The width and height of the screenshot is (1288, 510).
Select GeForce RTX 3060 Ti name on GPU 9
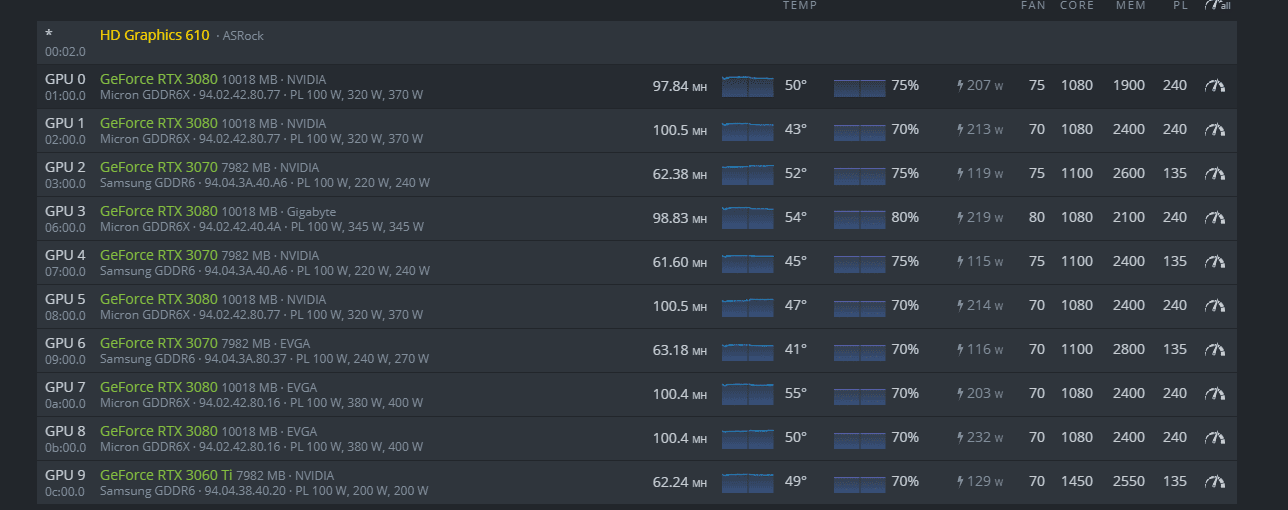(x=167, y=475)
